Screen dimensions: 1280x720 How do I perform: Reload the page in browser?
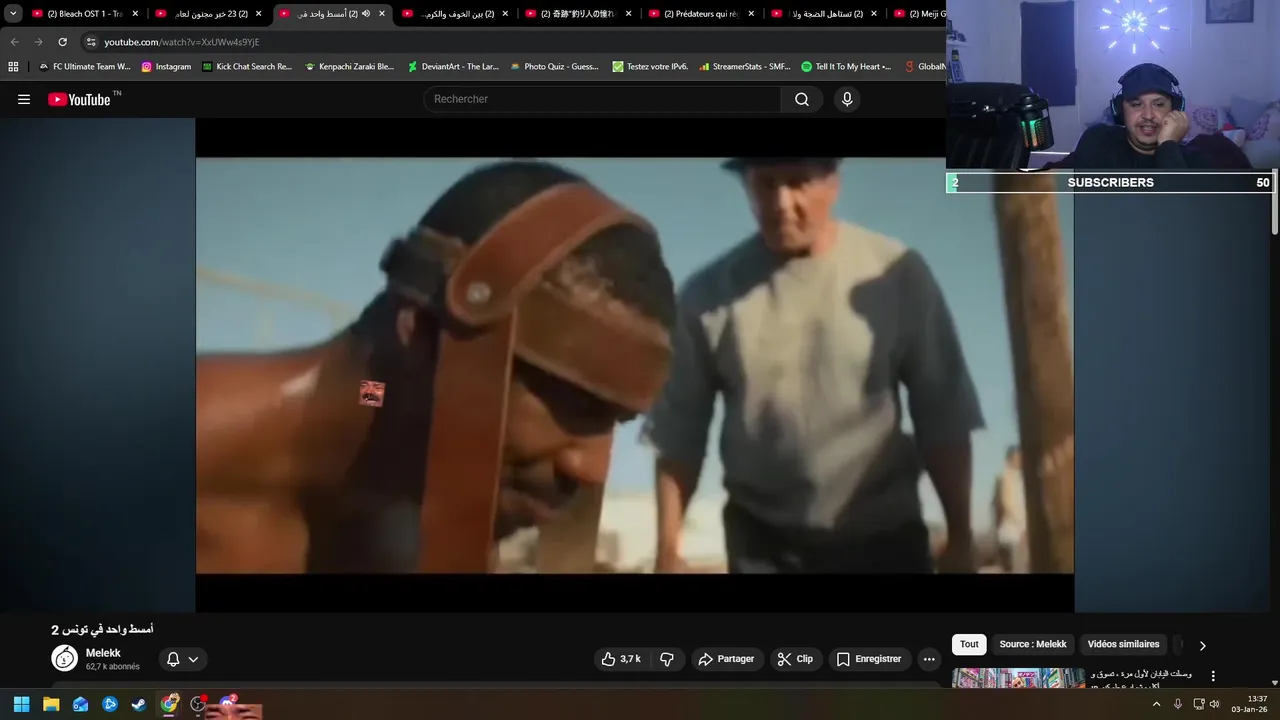pyautogui.click(x=62, y=42)
